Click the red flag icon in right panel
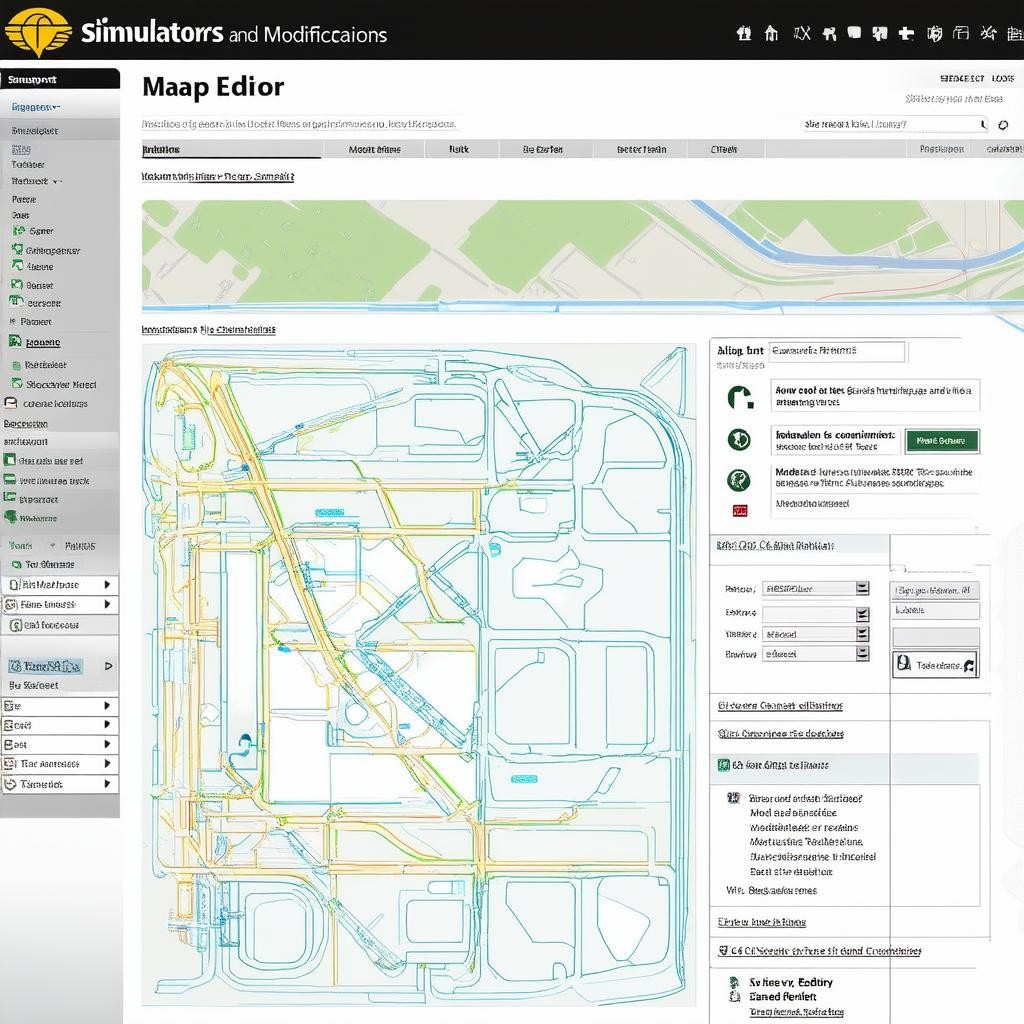Viewport: 1024px width, 1024px height. [739, 511]
